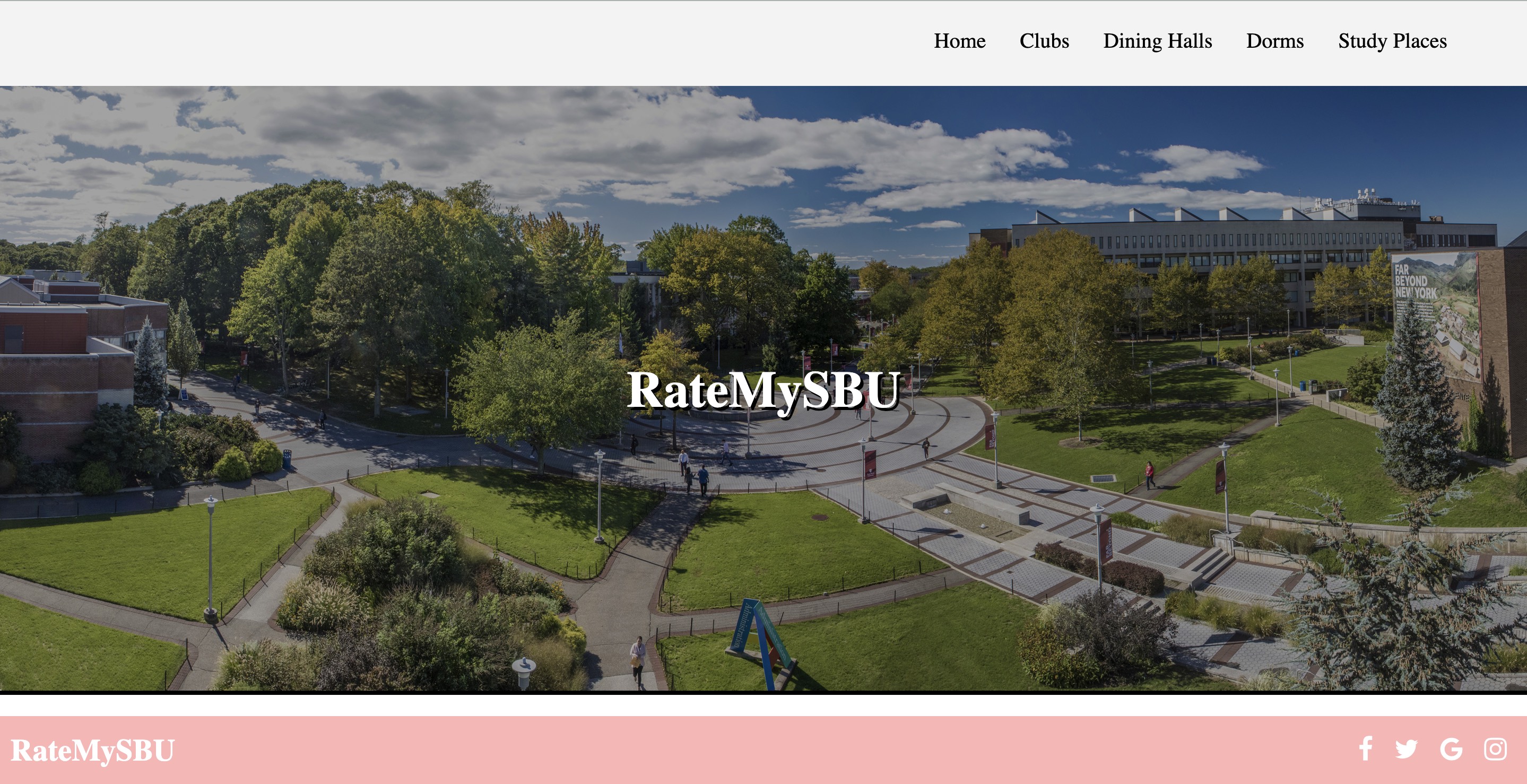Image resolution: width=1527 pixels, height=784 pixels.
Task: Open the Instagram icon in footer
Action: 1495,749
